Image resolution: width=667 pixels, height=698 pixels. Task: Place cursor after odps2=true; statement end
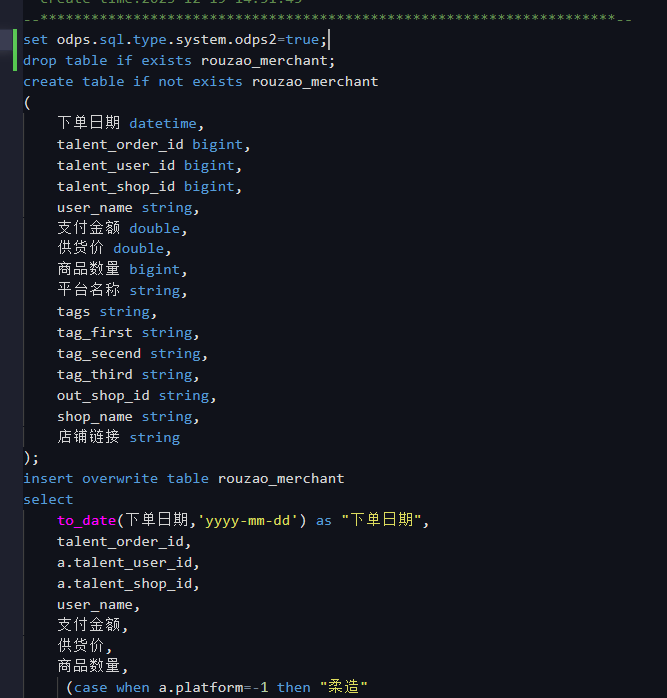328,40
